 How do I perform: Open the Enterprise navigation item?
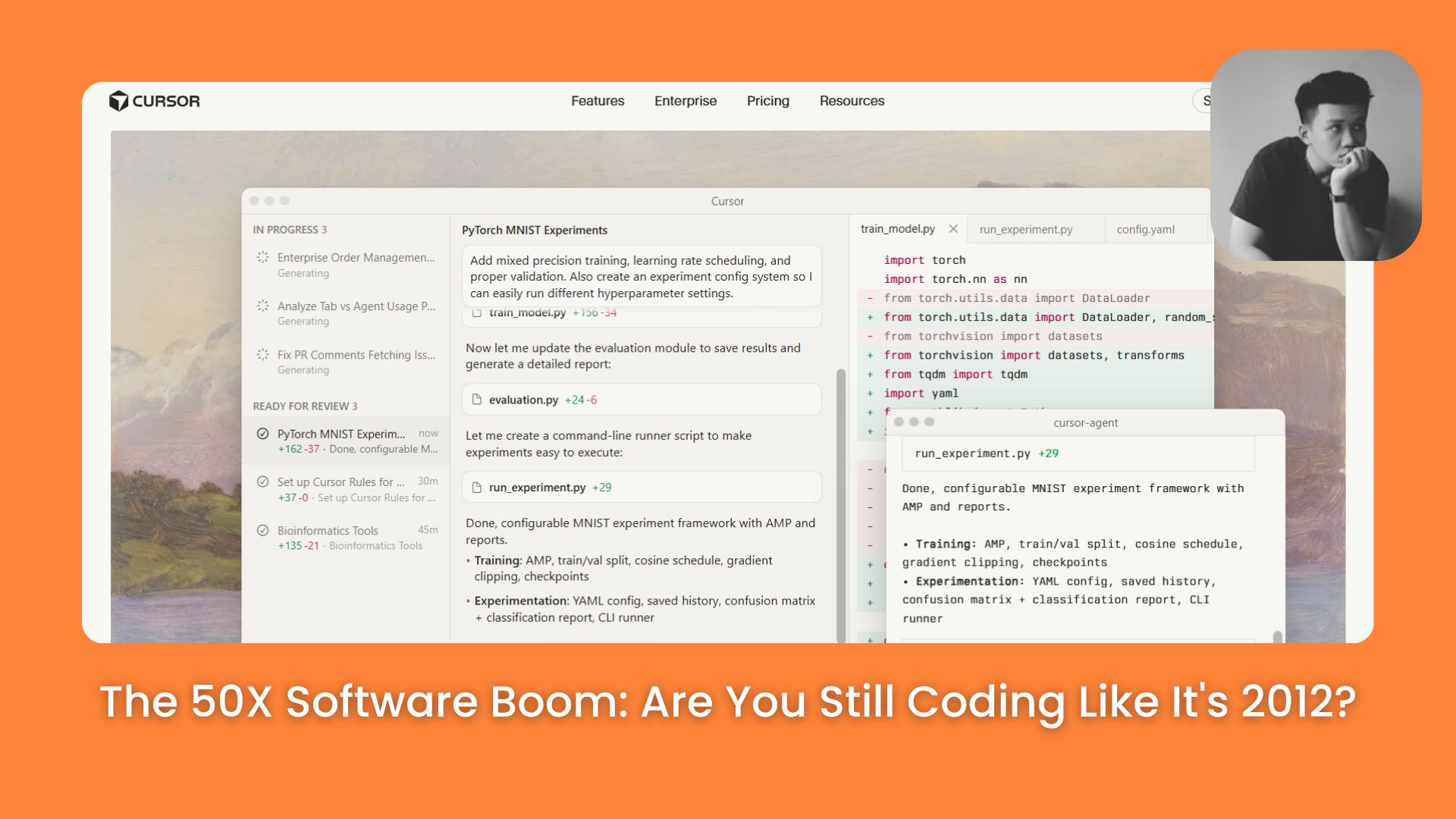click(685, 101)
